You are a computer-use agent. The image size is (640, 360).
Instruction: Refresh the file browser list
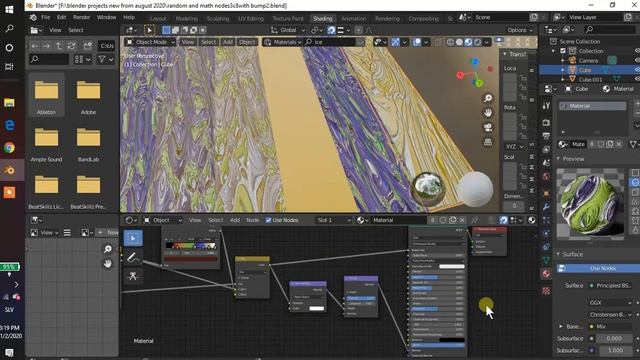[71, 46]
